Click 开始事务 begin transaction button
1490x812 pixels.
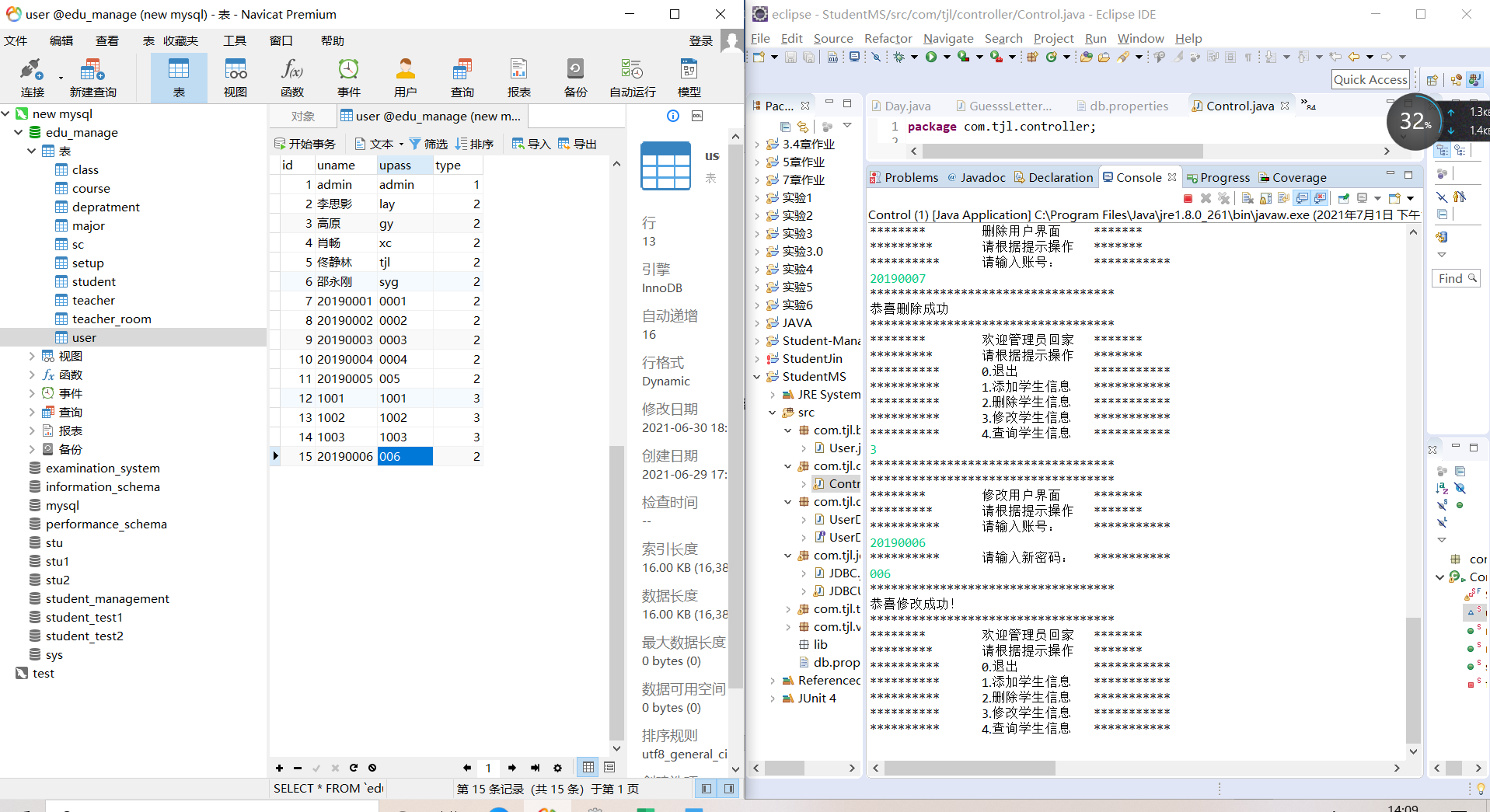click(x=305, y=144)
